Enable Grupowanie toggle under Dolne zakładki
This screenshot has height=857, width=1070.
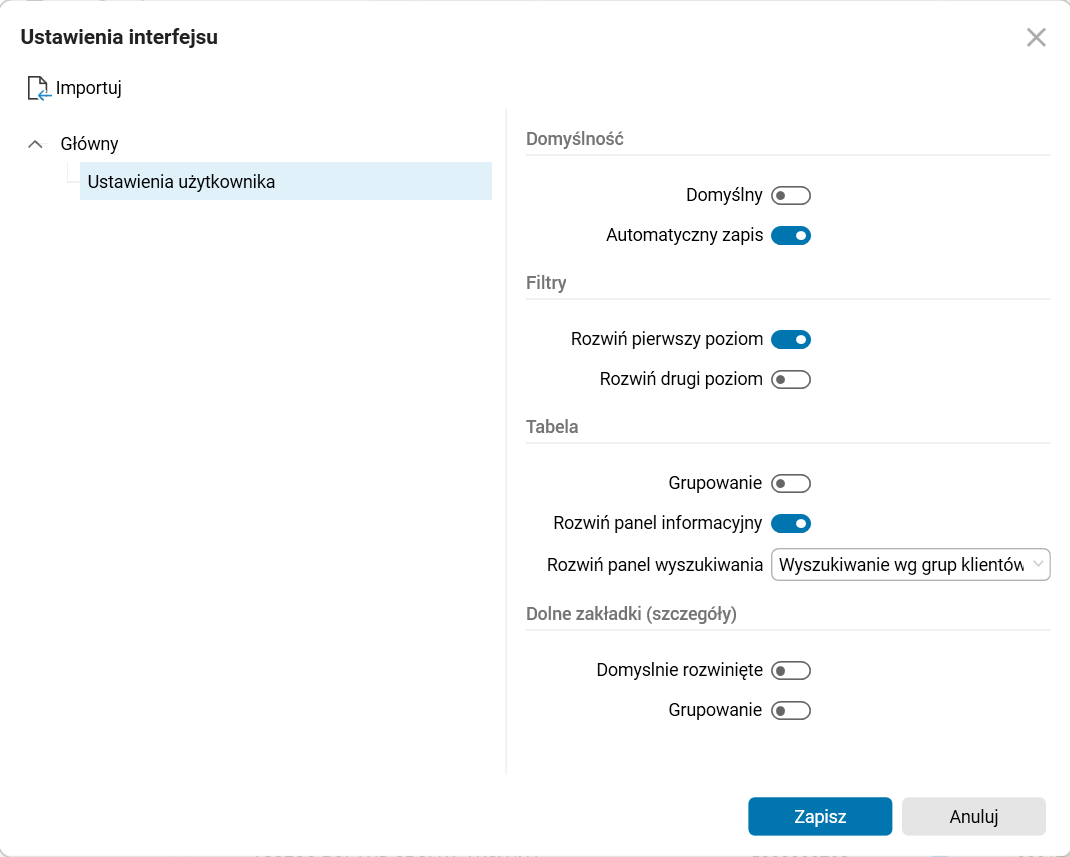tap(790, 711)
